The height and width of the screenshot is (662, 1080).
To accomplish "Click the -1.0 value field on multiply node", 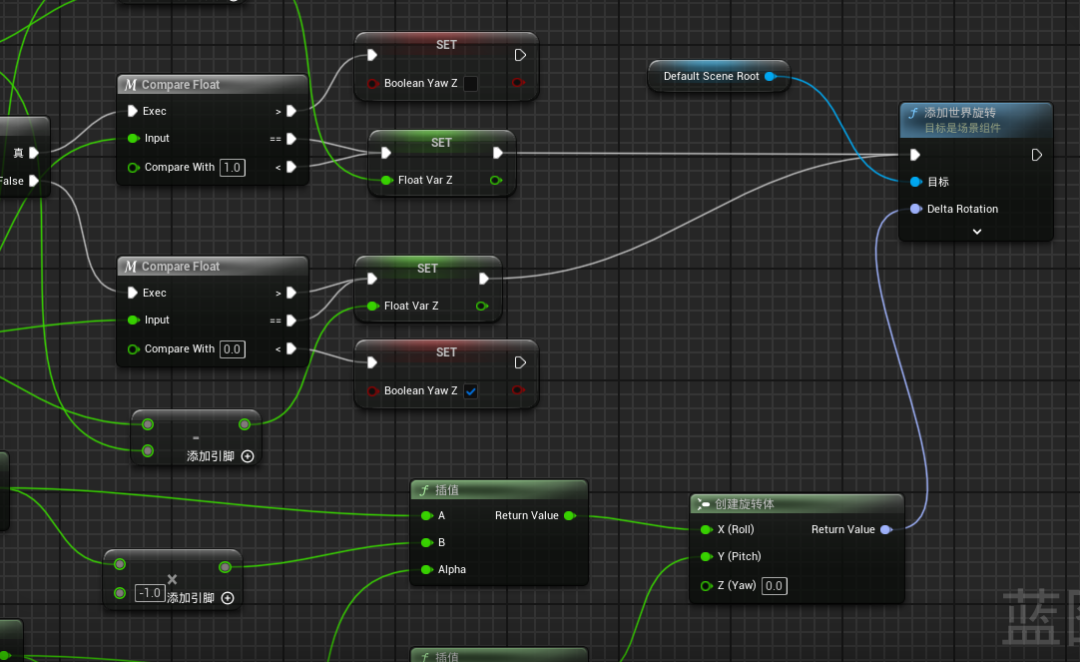I will (149, 593).
